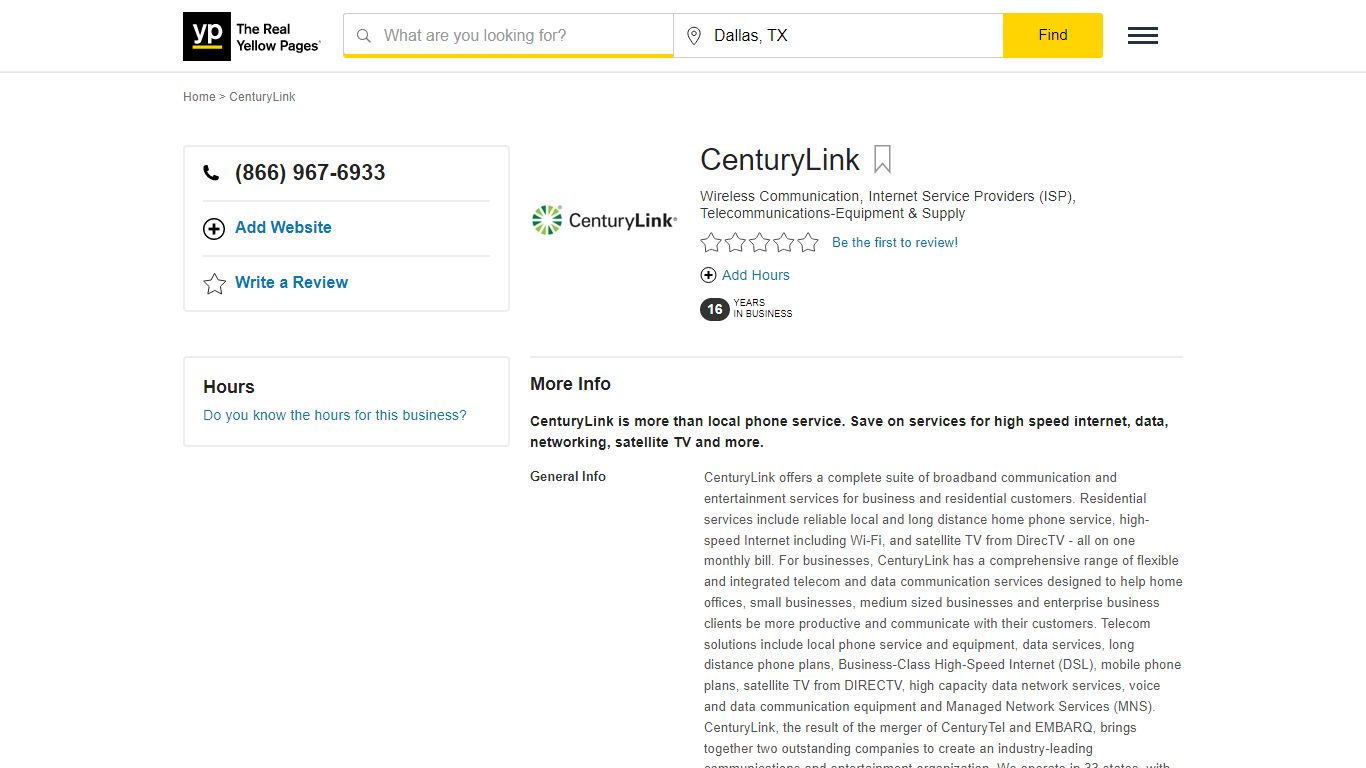Click 'Internet Service Providers (ISP)' category text
This screenshot has width=1366, height=768.
point(970,196)
